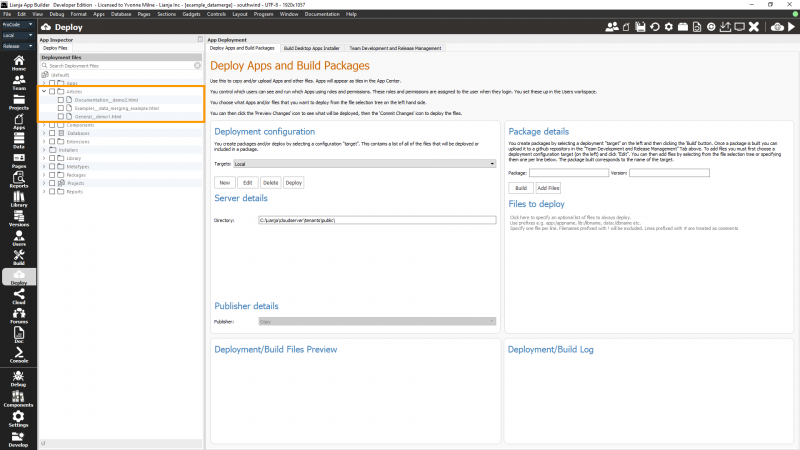Open the Doc icon in sidebar
This screenshot has height=450, width=800.
pos(19,335)
